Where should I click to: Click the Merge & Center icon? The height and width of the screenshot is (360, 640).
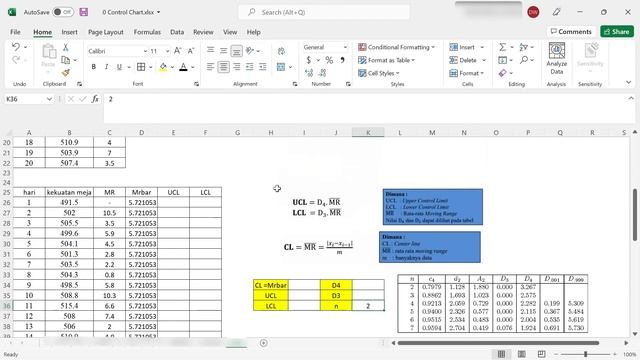click(281, 67)
